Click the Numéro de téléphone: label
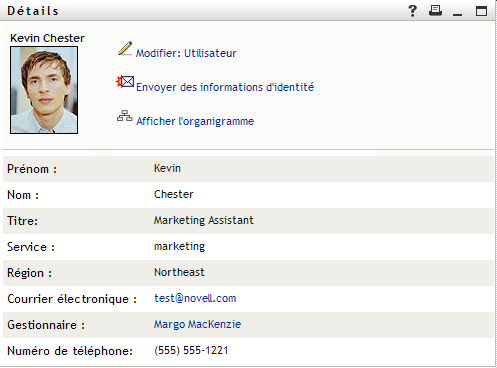The image size is (497, 368). click(x=70, y=351)
